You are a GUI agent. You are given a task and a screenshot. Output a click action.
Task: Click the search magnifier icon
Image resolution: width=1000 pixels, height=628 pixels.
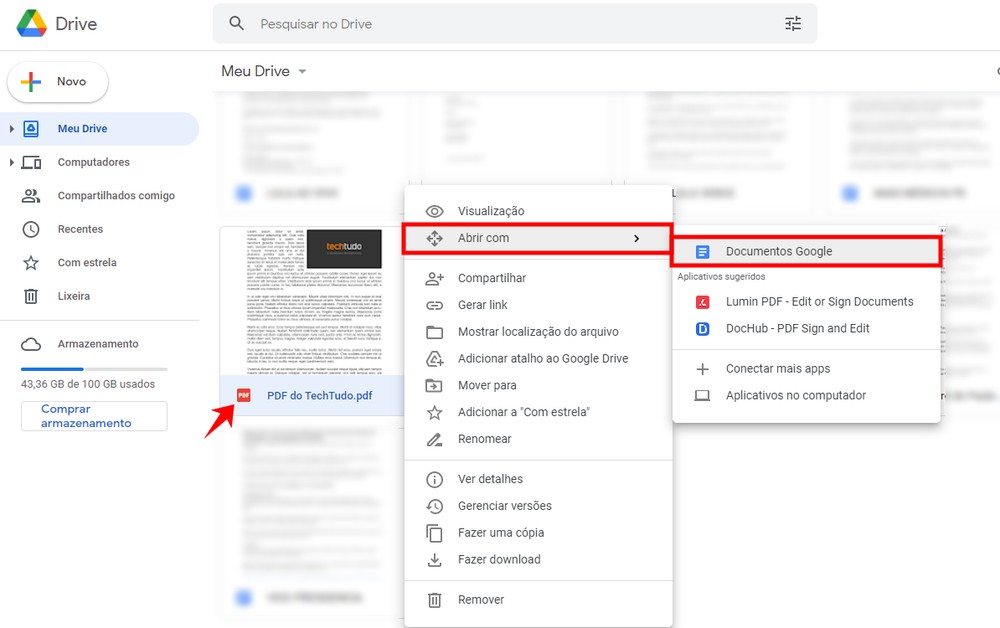point(237,24)
